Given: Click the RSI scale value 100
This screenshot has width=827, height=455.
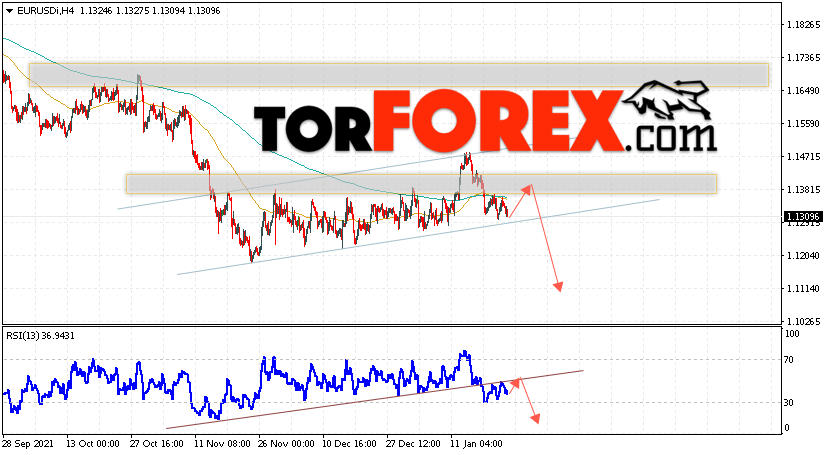Looking at the screenshot, I should tap(792, 334).
